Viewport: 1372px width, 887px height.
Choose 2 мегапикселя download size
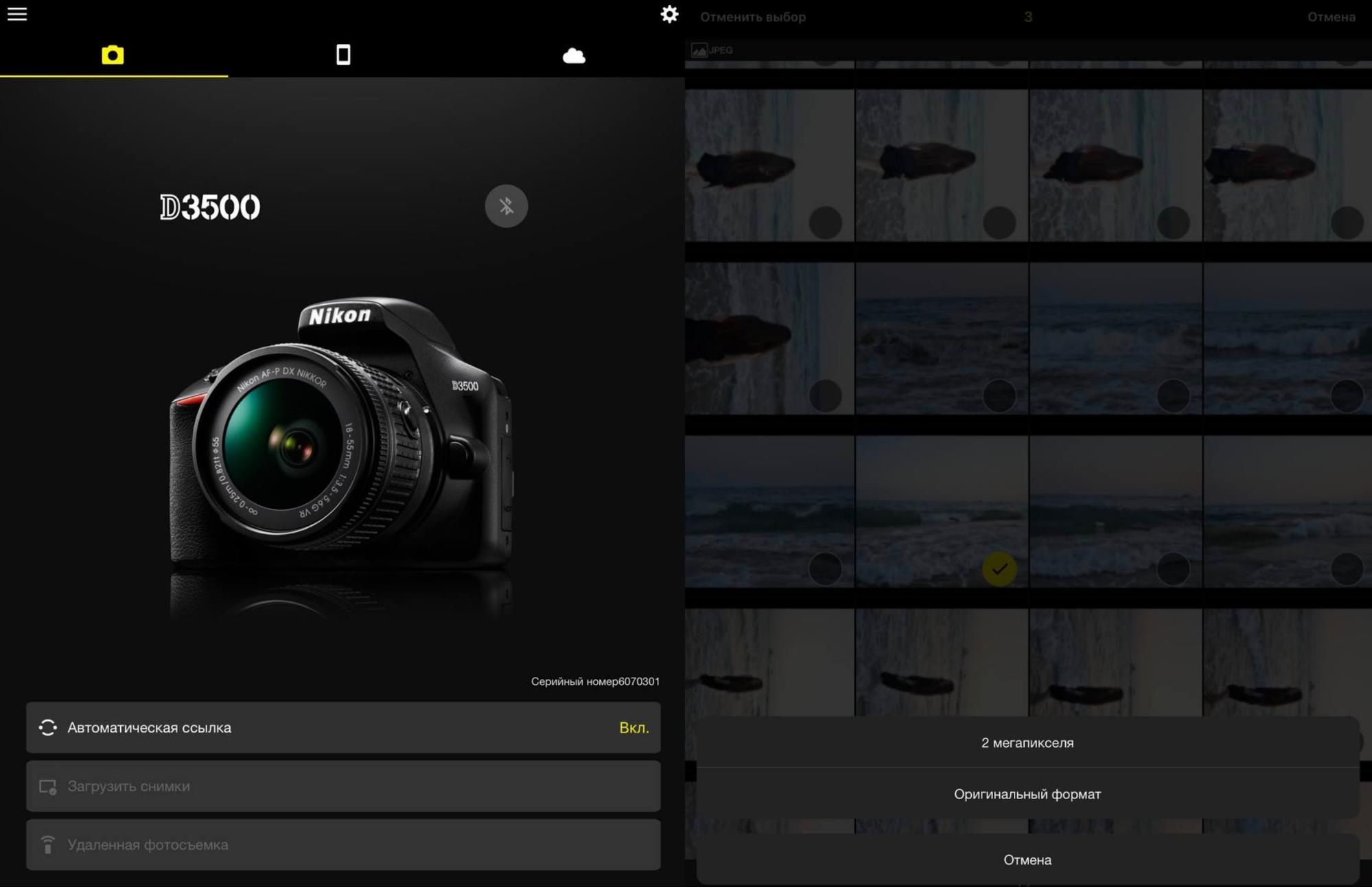point(1027,743)
